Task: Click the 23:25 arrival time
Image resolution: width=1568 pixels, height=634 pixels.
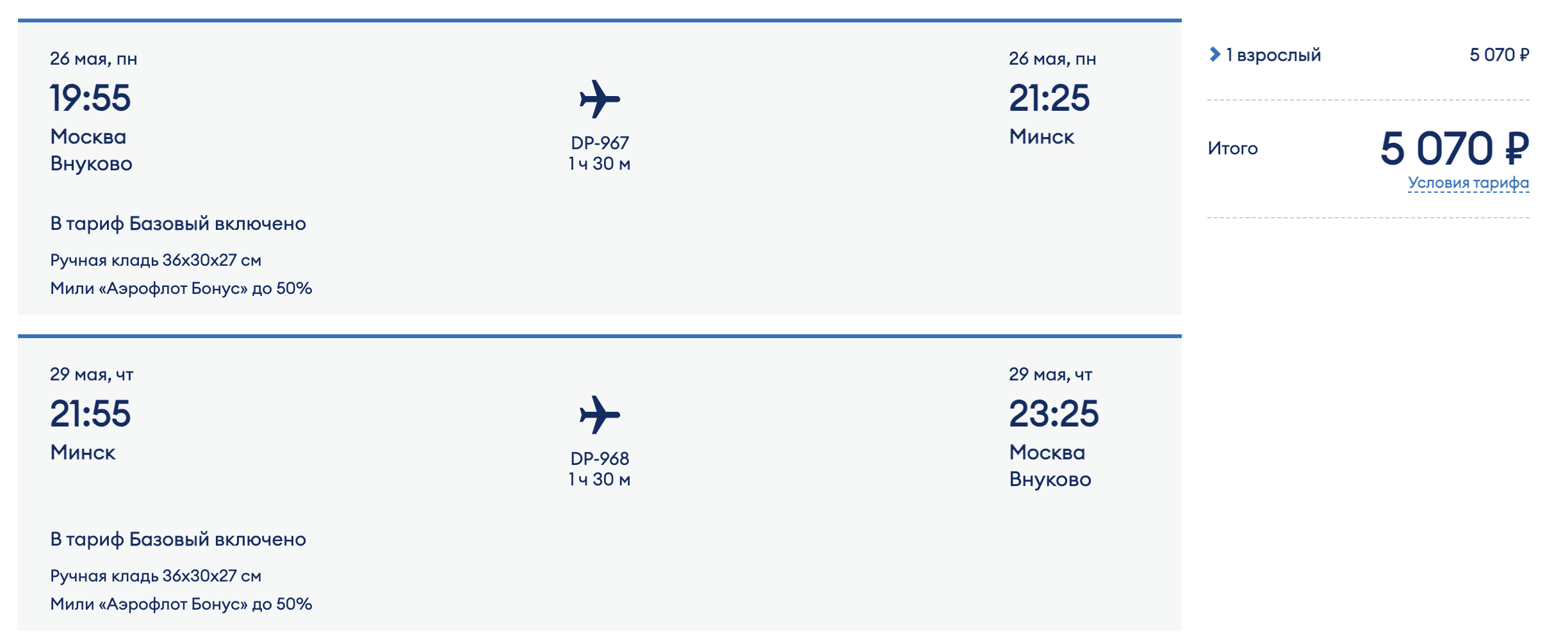Action: [1054, 414]
